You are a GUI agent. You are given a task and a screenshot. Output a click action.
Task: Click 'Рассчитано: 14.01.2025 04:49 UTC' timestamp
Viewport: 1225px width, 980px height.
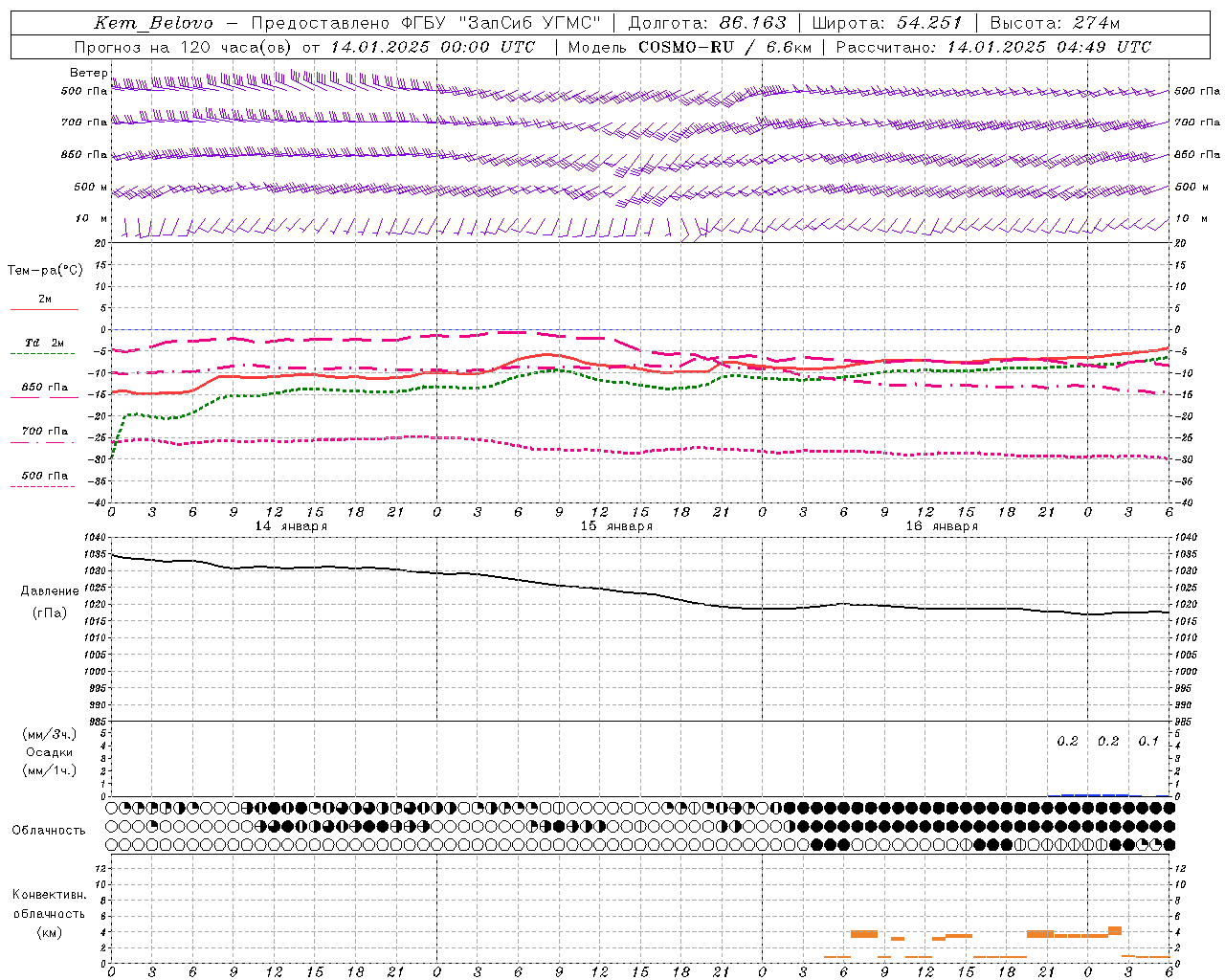993,47
